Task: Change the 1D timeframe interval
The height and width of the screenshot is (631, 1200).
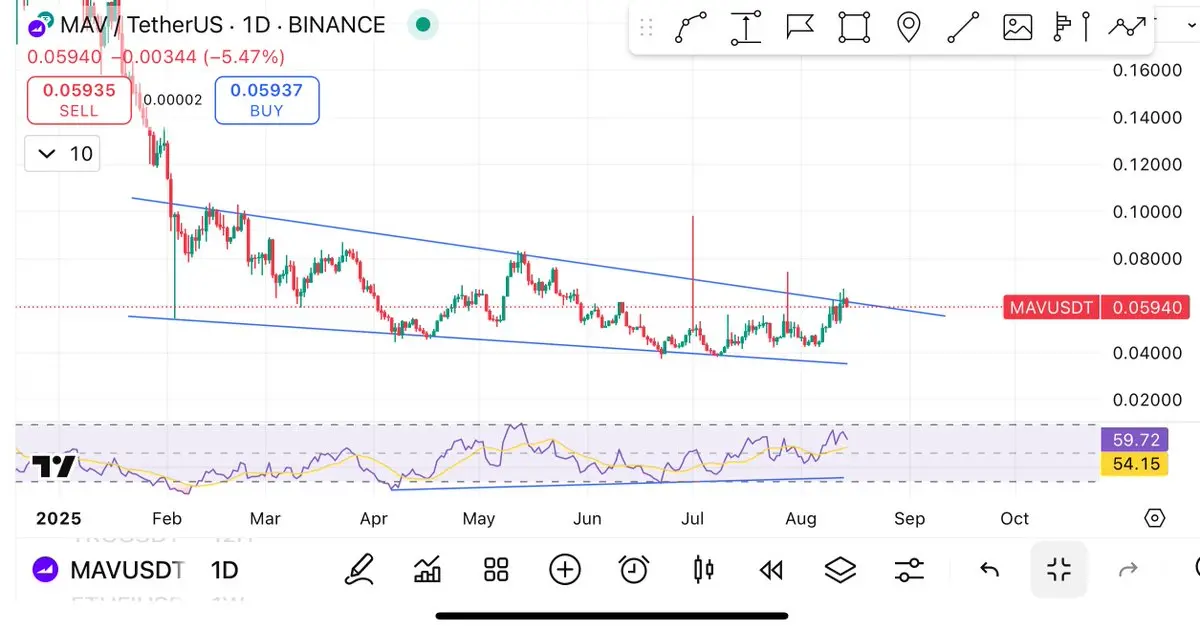Action: [x=224, y=570]
